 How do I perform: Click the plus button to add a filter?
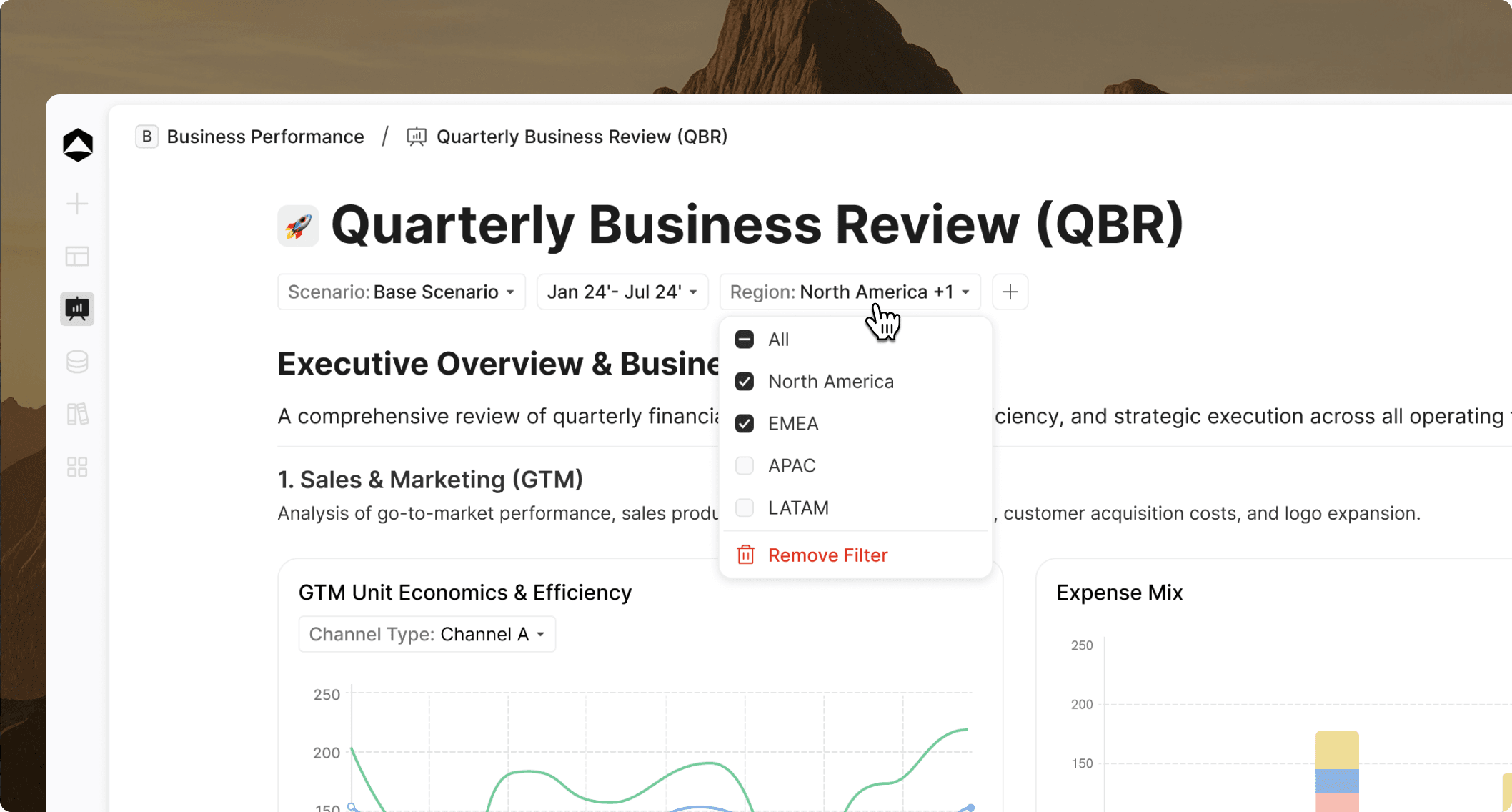1010,292
